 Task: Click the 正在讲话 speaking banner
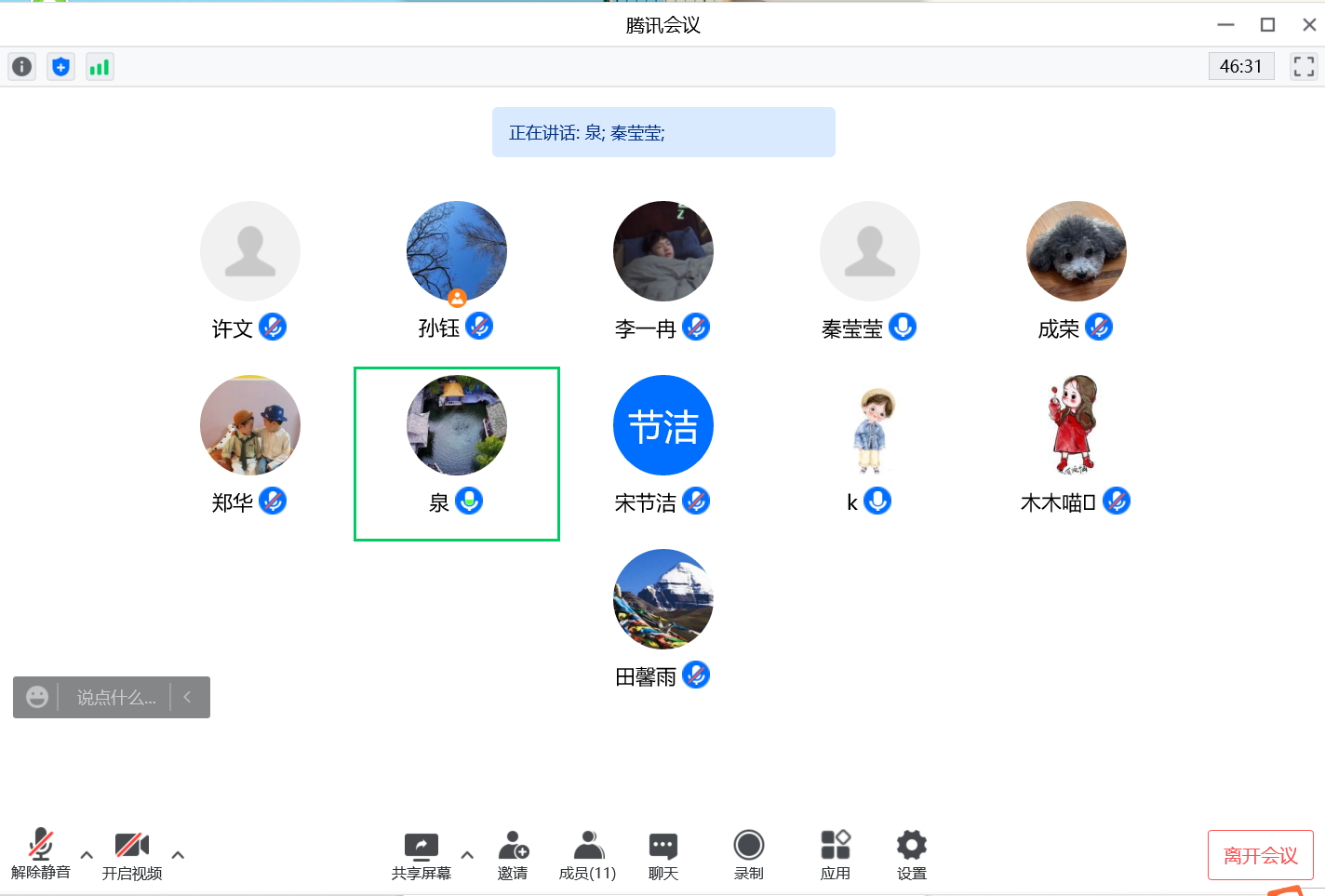(x=663, y=132)
